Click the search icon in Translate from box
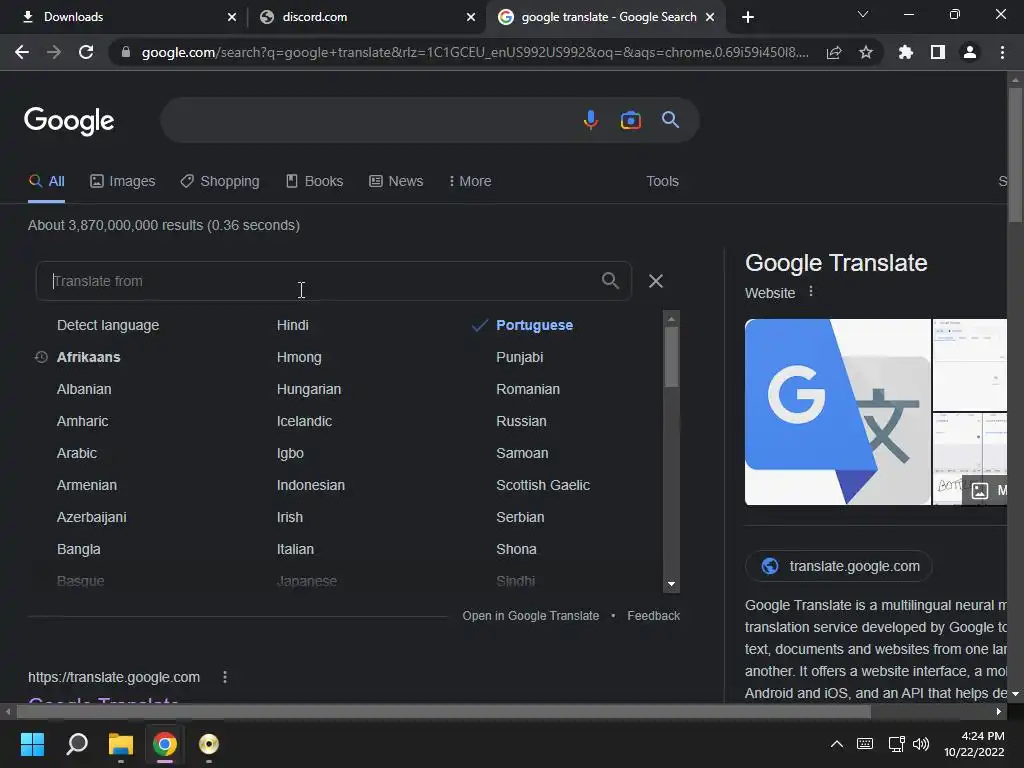Screen dimensions: 1024x768 pos(610,281)
